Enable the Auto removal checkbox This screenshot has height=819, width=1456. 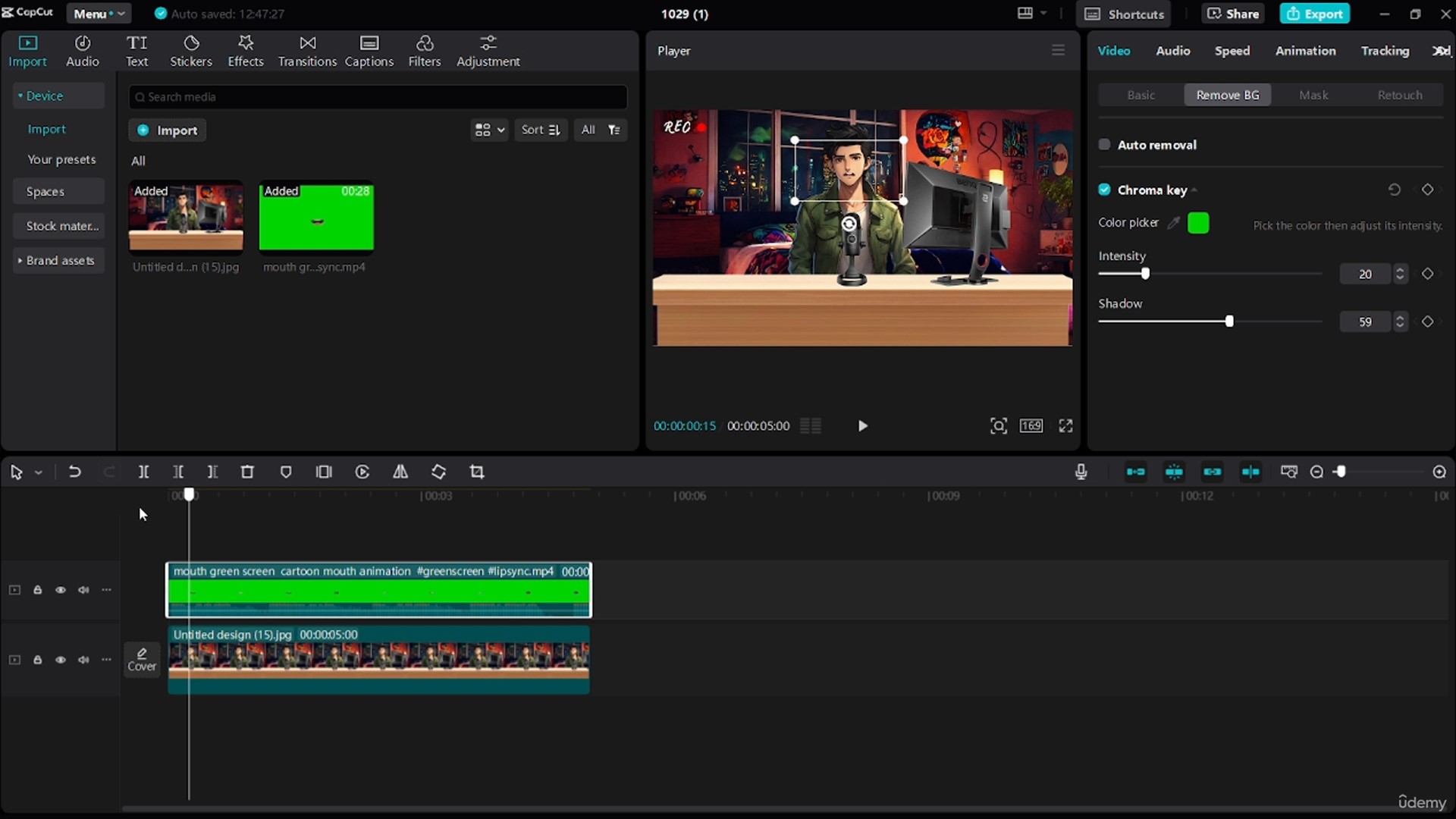point(1104,144)
